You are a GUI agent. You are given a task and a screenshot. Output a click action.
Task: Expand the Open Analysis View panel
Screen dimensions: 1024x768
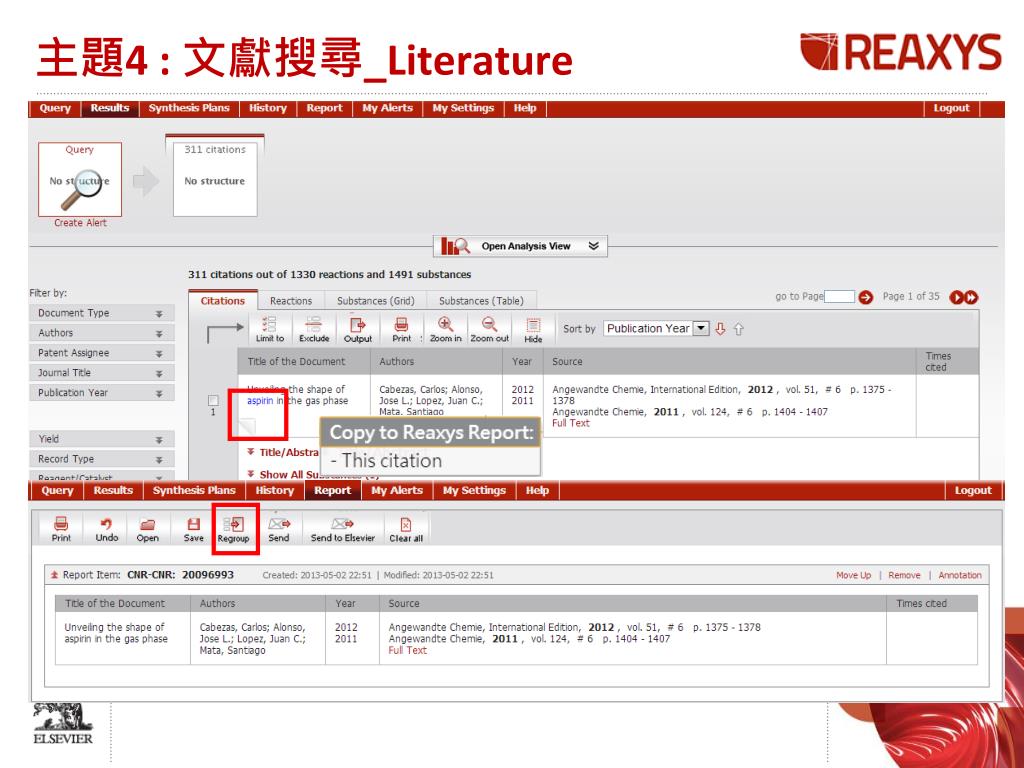520,246
